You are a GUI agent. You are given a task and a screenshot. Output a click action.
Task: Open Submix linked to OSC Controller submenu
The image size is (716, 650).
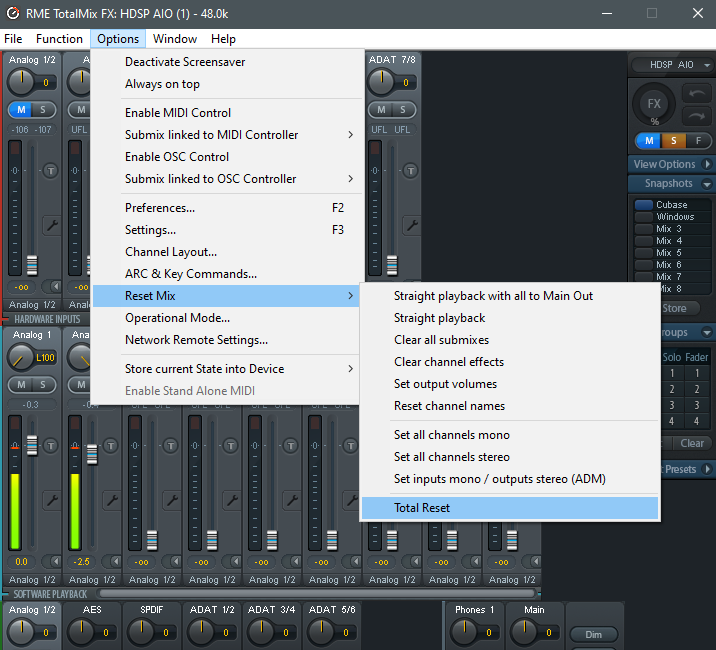226,179
